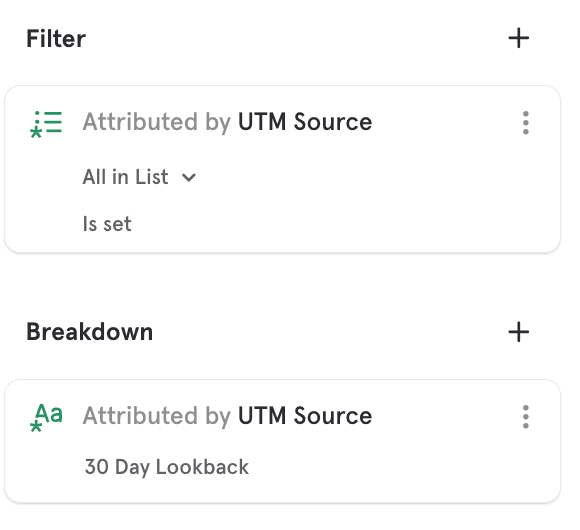The height and width of the screenshot is (530, 580).
Task: Click the word "List" in the match-type selector
Action: pyautogui.click(x=152, y=177)
